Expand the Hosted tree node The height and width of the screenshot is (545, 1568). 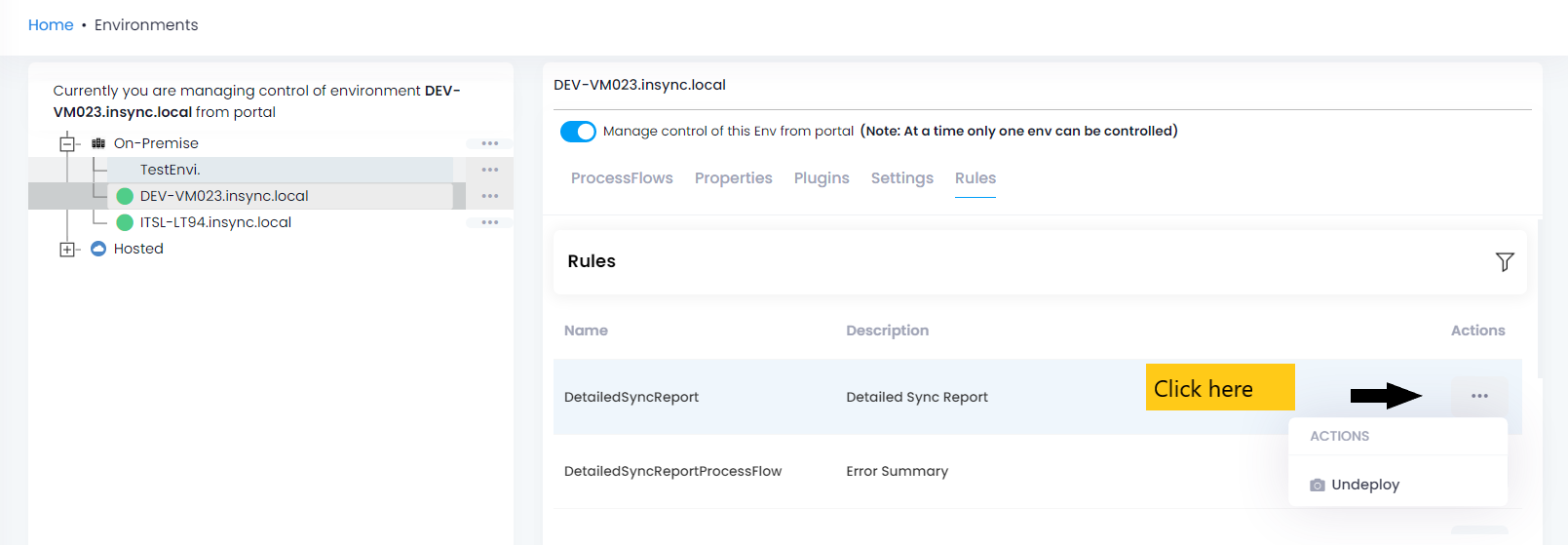coord(67,250)
